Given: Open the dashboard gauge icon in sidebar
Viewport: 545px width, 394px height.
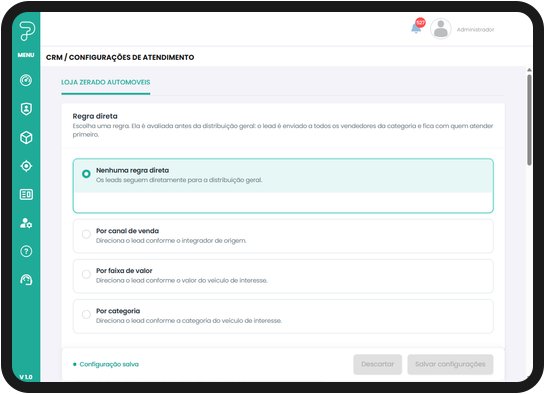Looking at the screenshot, I should [26, 80].
